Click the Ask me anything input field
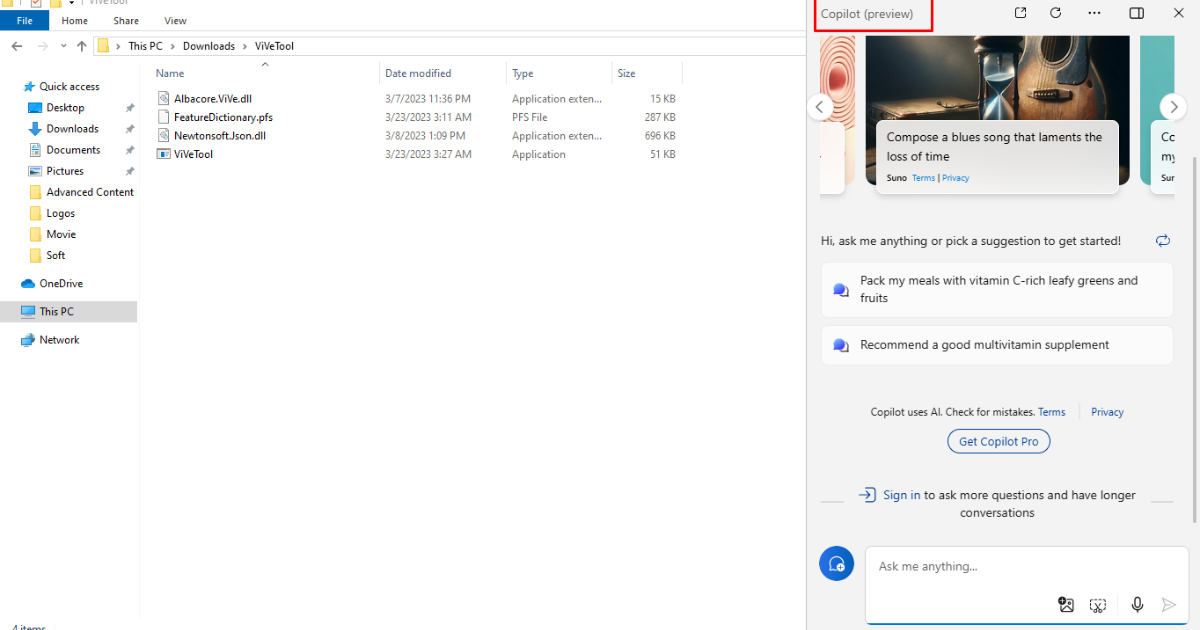The height and width of the screenshot is (630, 1200). pyautogui.click(x=1026, y=566)
